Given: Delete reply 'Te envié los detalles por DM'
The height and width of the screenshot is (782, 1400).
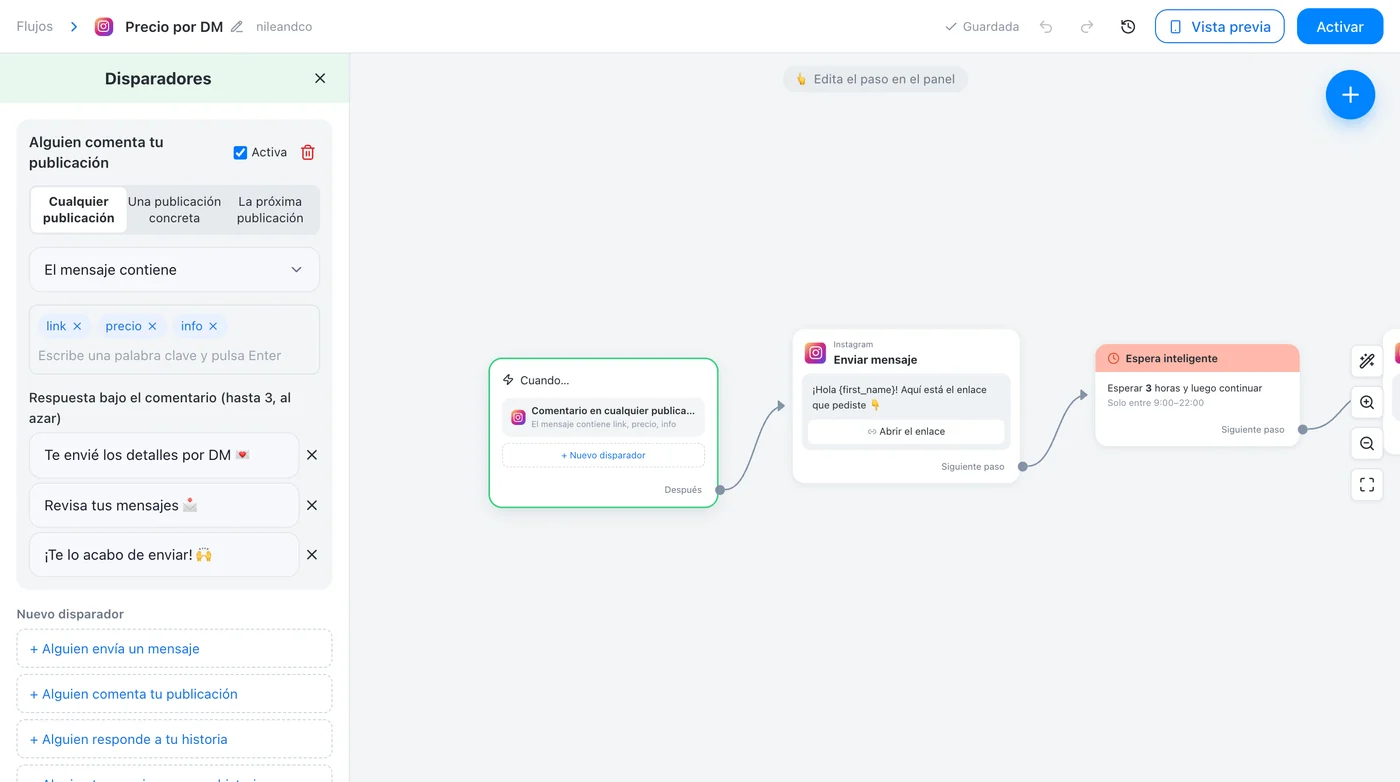Looking at the screenshot, I should [x=312, y=455].
